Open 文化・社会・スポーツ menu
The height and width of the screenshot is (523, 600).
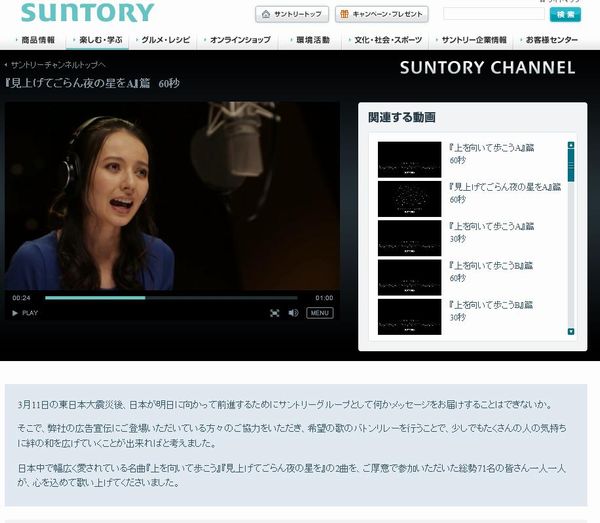(x=388, y=40)
